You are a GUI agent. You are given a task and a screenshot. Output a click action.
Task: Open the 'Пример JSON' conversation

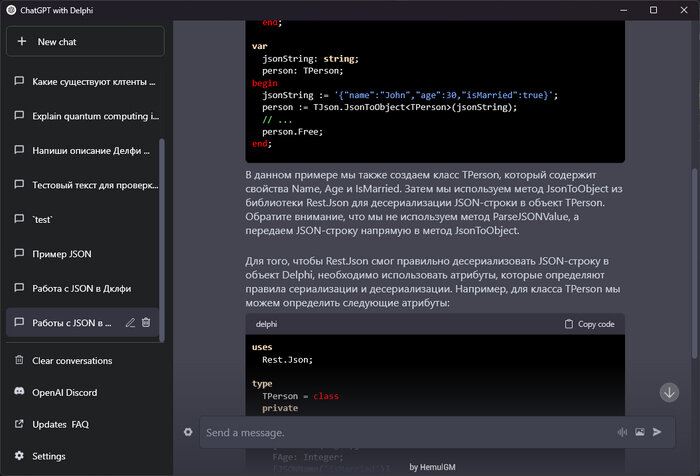pyautogui.click(x=83, y=254)
